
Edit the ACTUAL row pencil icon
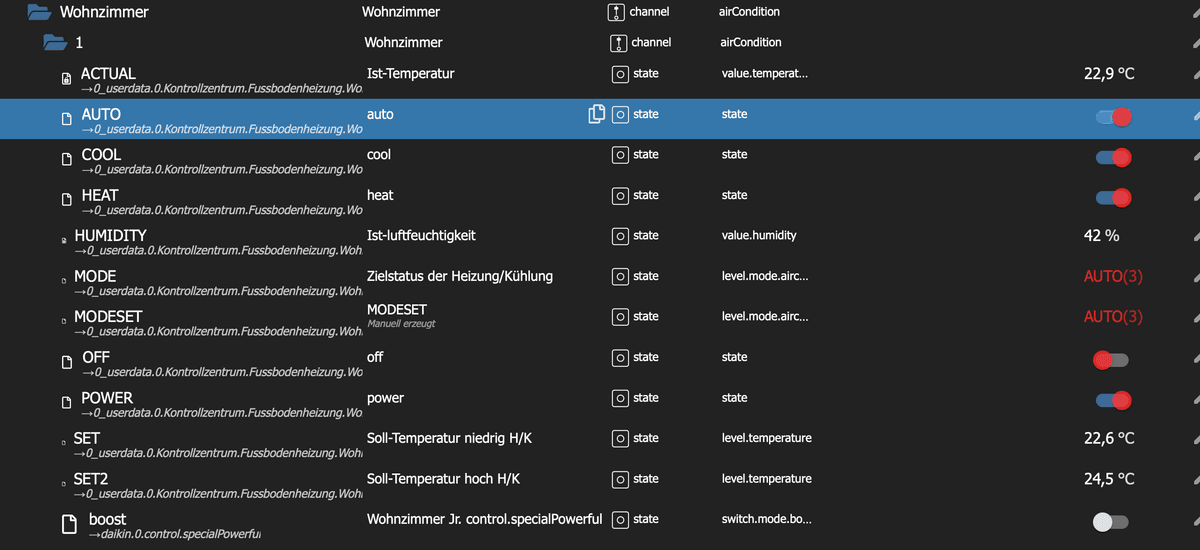tap(1196, 76)
